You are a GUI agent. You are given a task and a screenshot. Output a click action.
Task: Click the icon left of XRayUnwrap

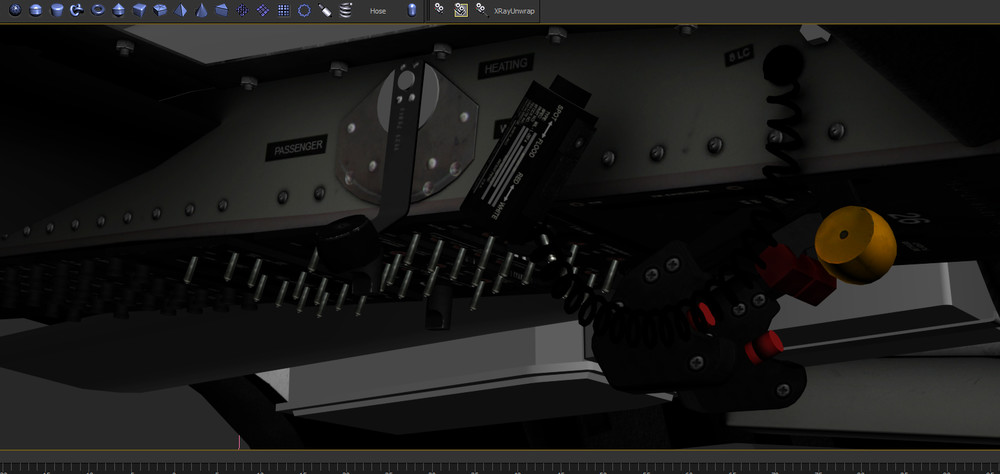pyautogui.click(x=483, y=11)
